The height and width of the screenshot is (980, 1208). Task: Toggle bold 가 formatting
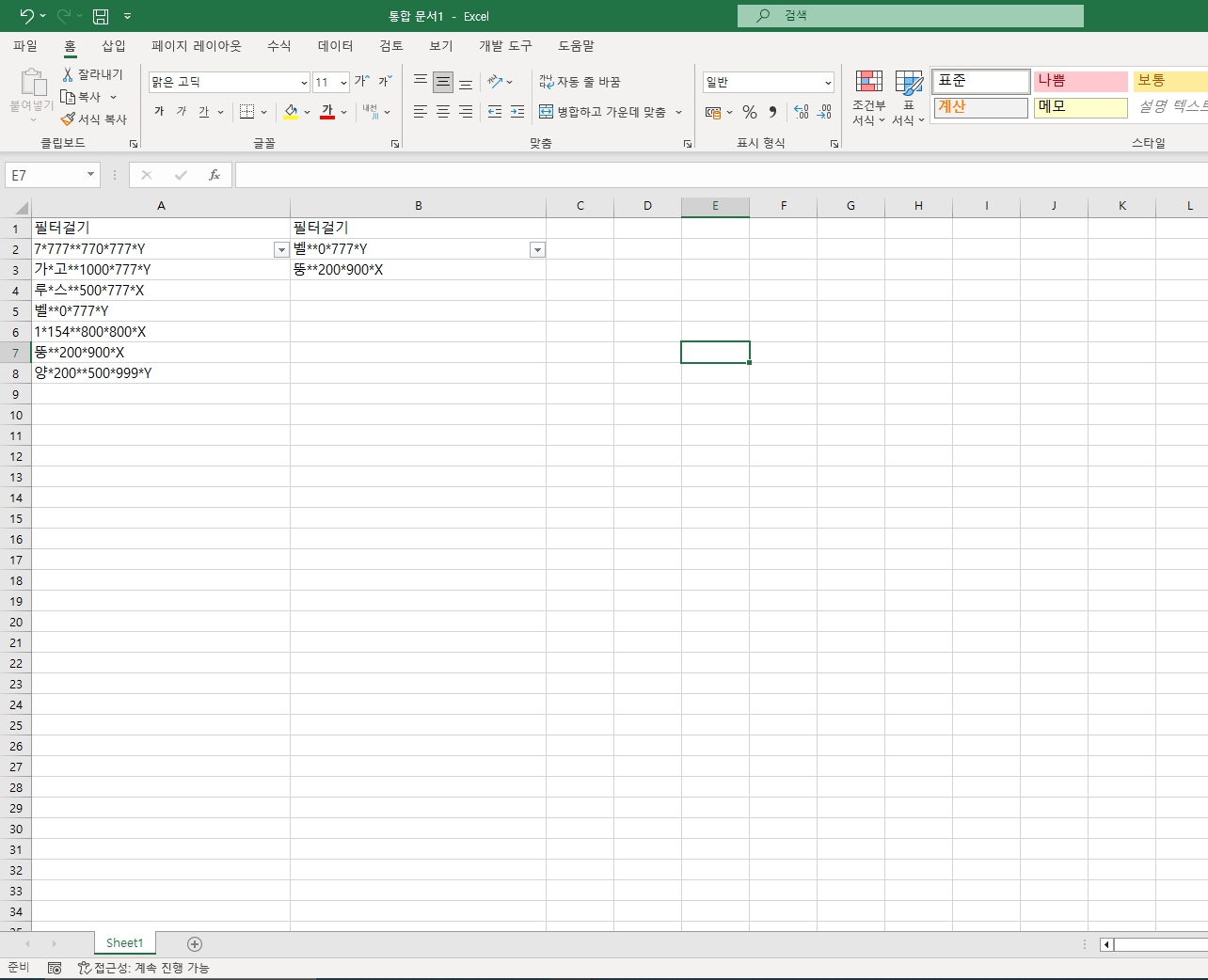(159, 112)
